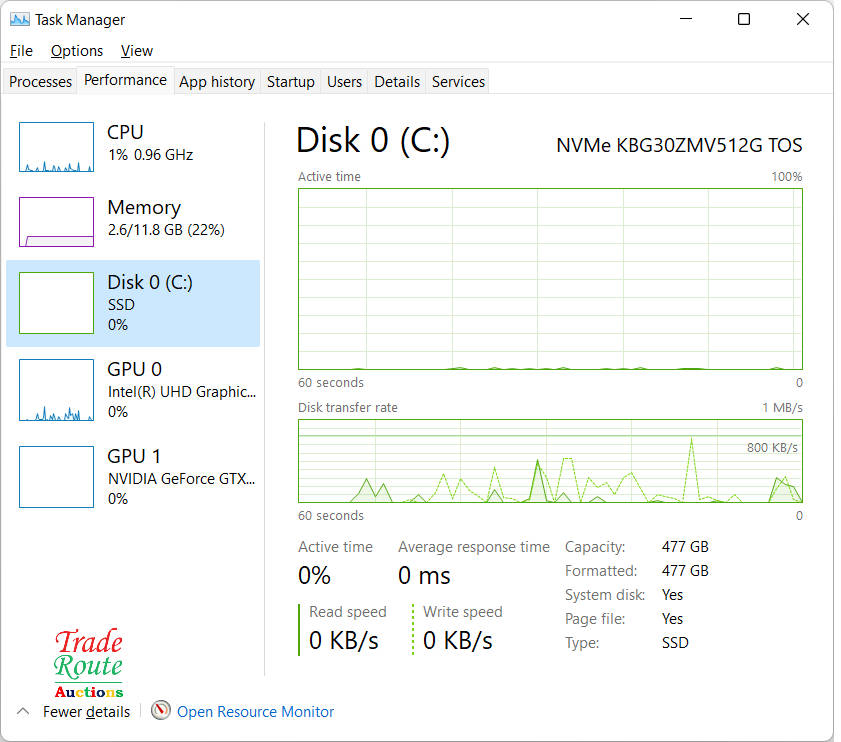The image size is (841, 742).
Task: Open the File menu
Action: (x=21, y=51)
